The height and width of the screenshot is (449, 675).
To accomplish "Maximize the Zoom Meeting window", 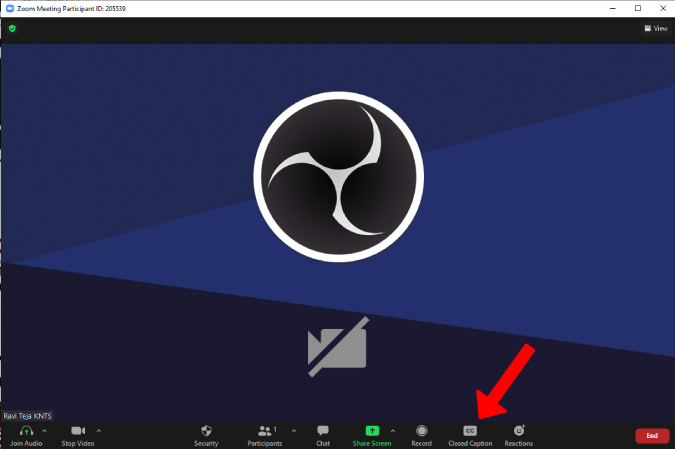I will [x=638, y=8].
